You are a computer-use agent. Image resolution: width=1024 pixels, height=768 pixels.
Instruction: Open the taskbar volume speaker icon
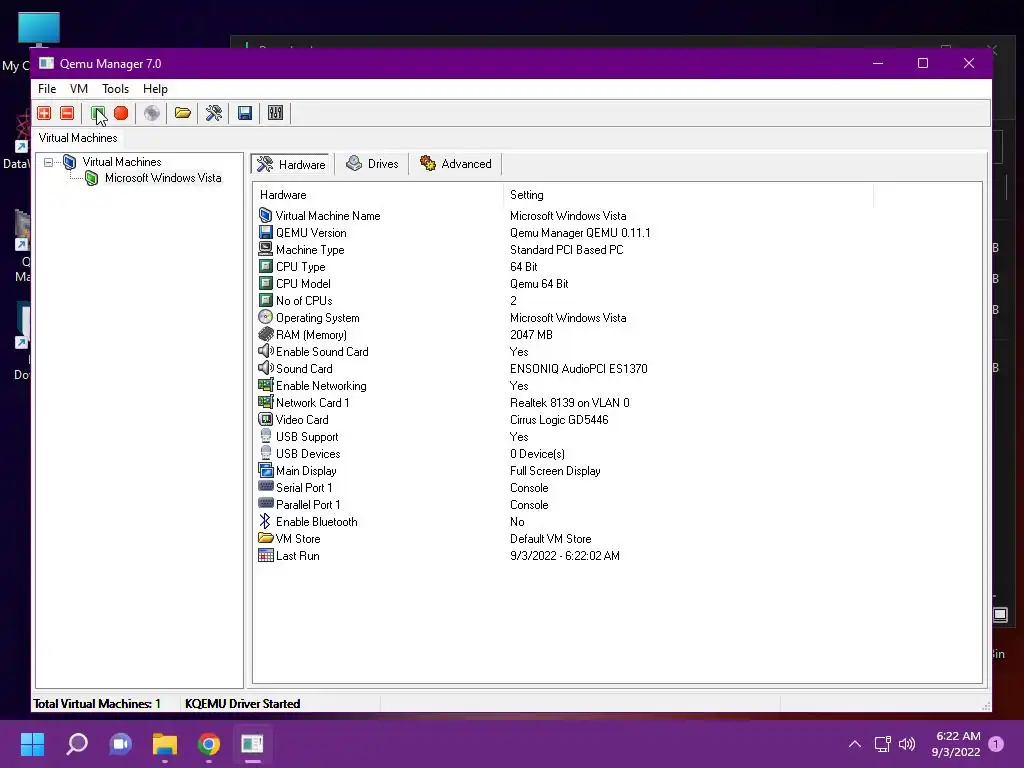coord(907,744)
